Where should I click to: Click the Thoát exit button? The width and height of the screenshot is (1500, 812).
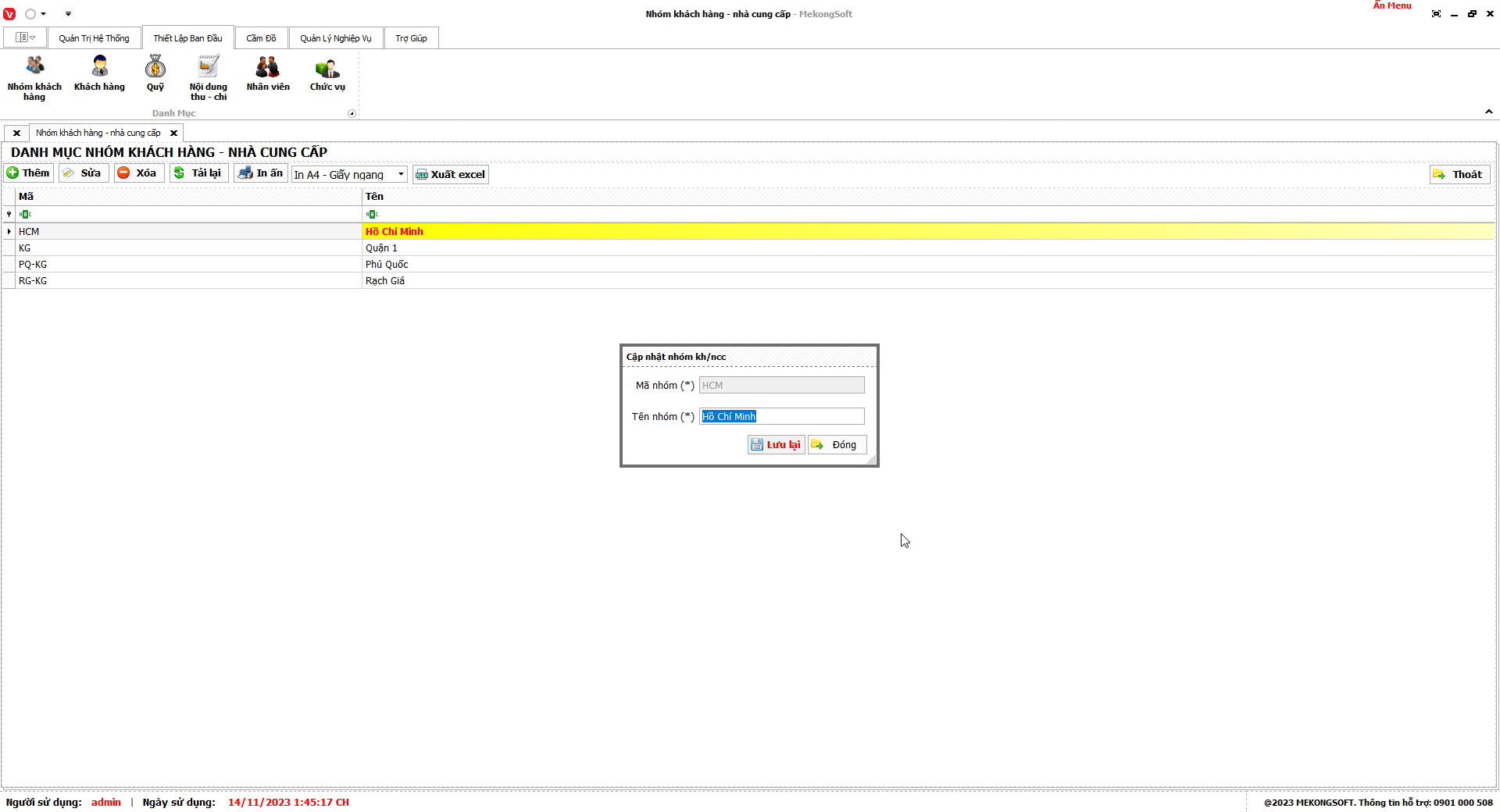[1459, 175]
